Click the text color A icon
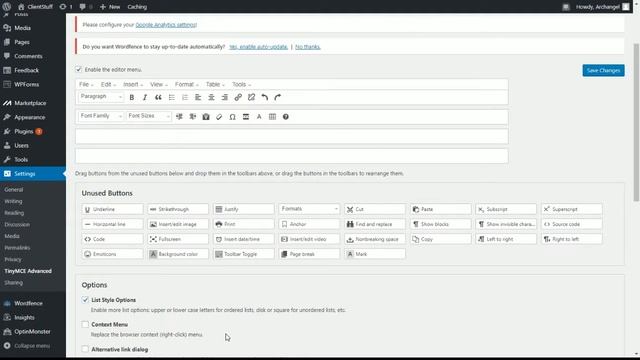640x360 pixels. coord(259,117)
